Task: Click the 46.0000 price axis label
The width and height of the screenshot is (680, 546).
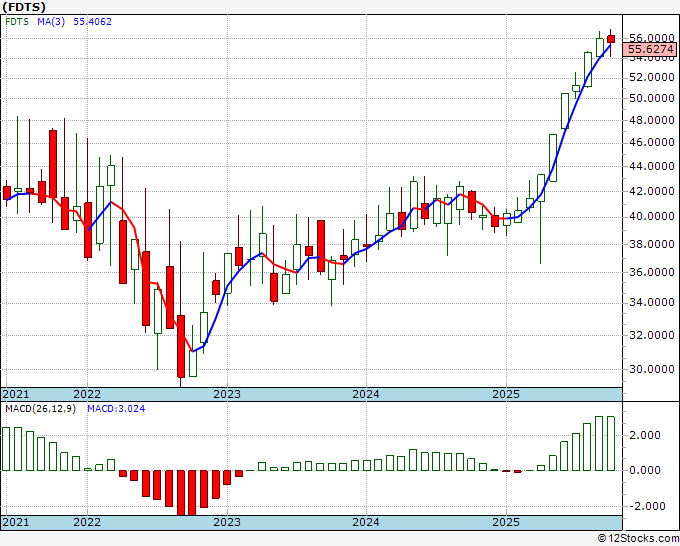Action: (x=651, y=142)
